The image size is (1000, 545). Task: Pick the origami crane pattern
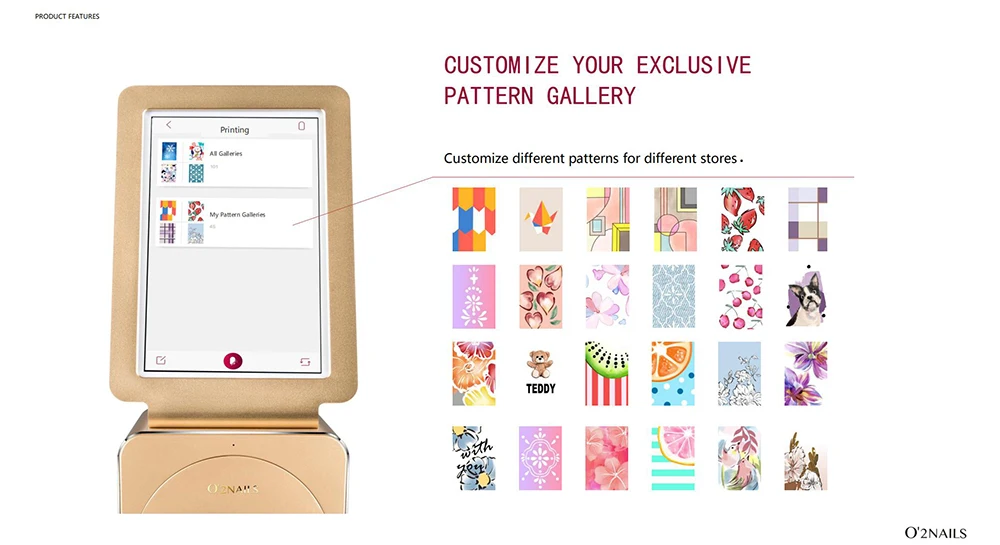[541, 219]
